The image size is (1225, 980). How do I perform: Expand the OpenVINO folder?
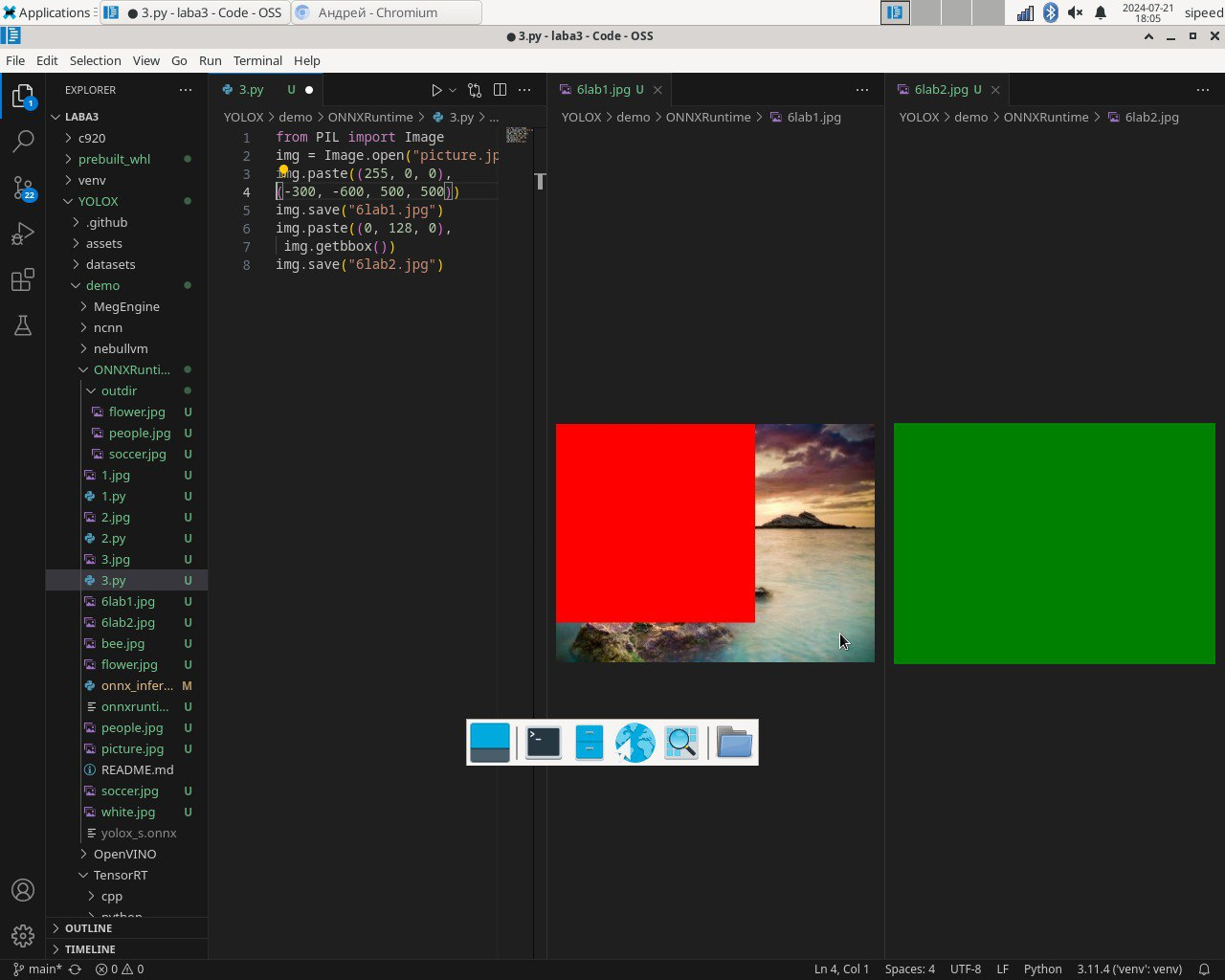(124, 854)
